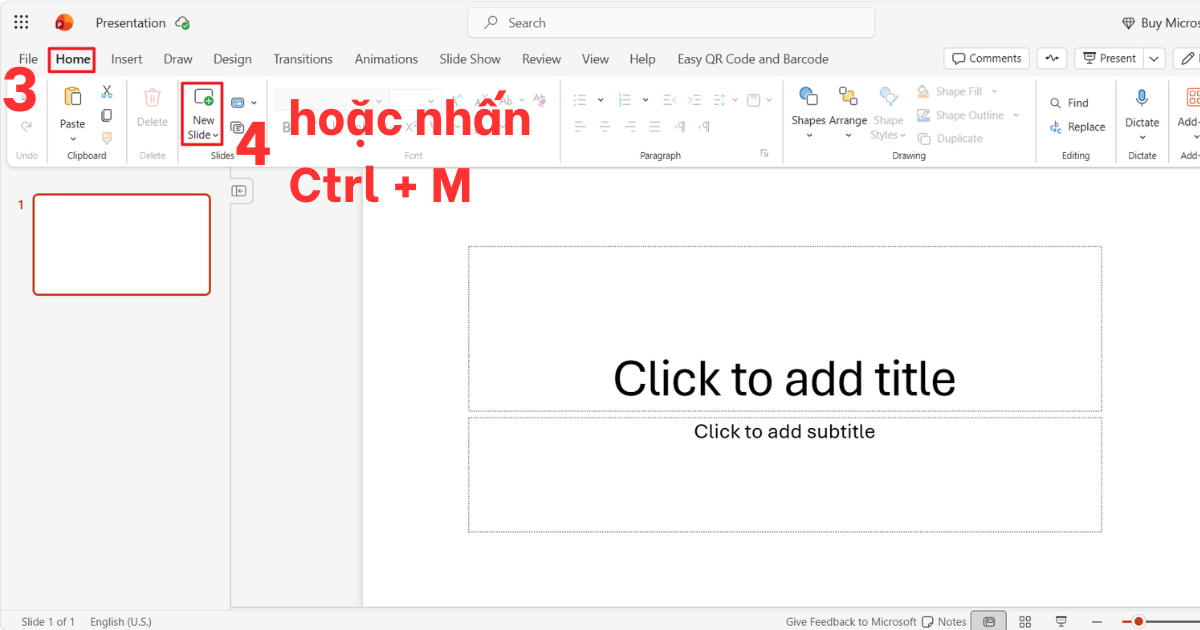Click the Duplicate Slide icon in Slides group

click(238, 127)
